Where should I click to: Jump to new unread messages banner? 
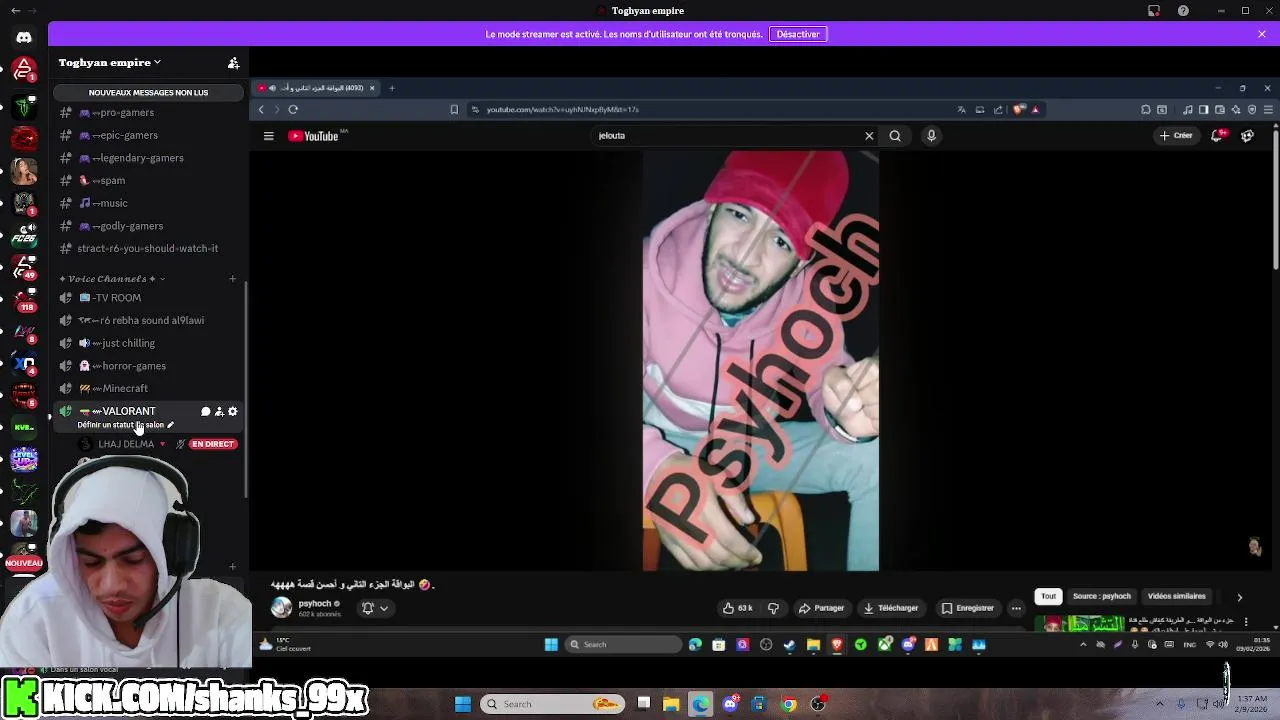pyautogui.click(x=148, y=92)
